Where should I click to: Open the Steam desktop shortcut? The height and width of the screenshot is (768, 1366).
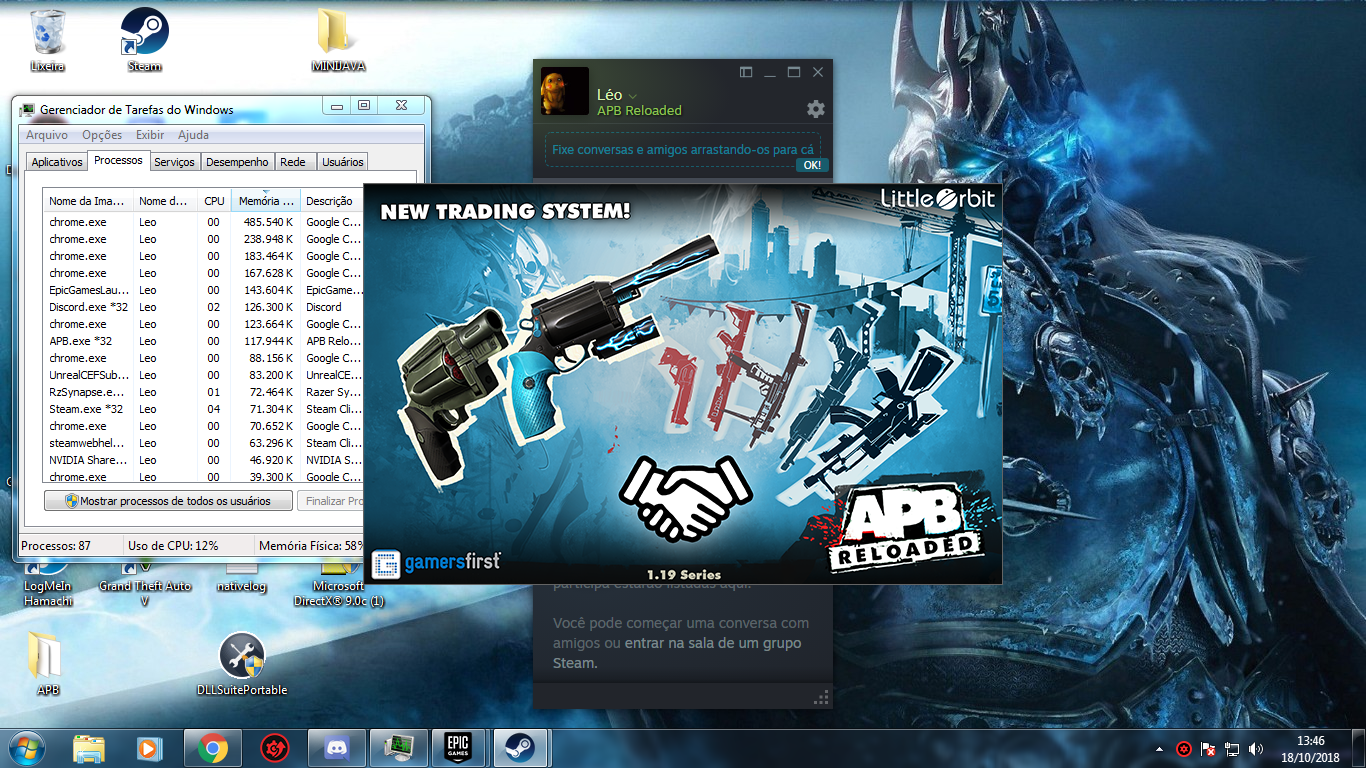pos(144,39)
